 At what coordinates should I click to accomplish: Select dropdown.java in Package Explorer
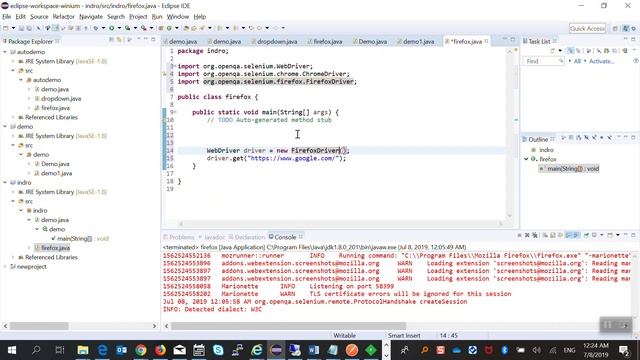[61, 99]
